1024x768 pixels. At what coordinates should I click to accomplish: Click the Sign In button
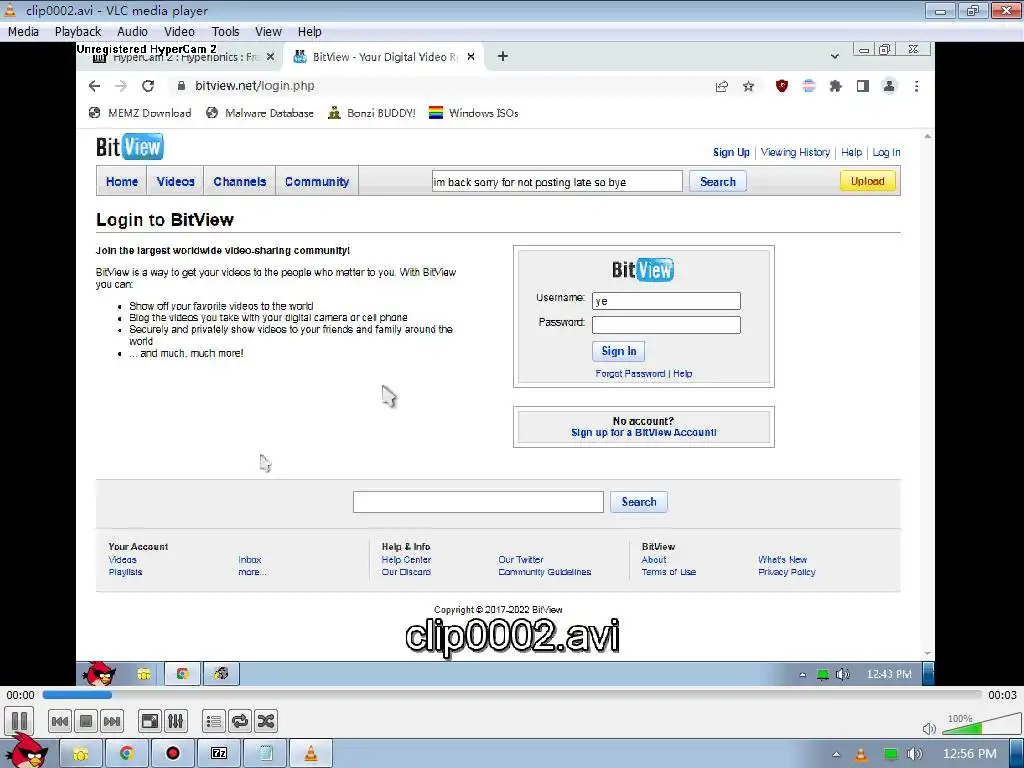[x=618, y=351]
